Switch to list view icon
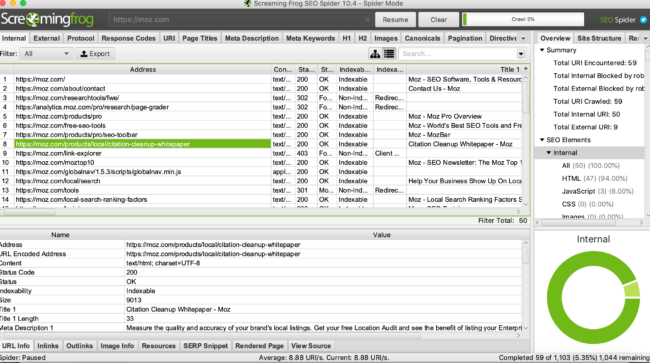This screenshot has width=650, height=363. click(389, 53)
